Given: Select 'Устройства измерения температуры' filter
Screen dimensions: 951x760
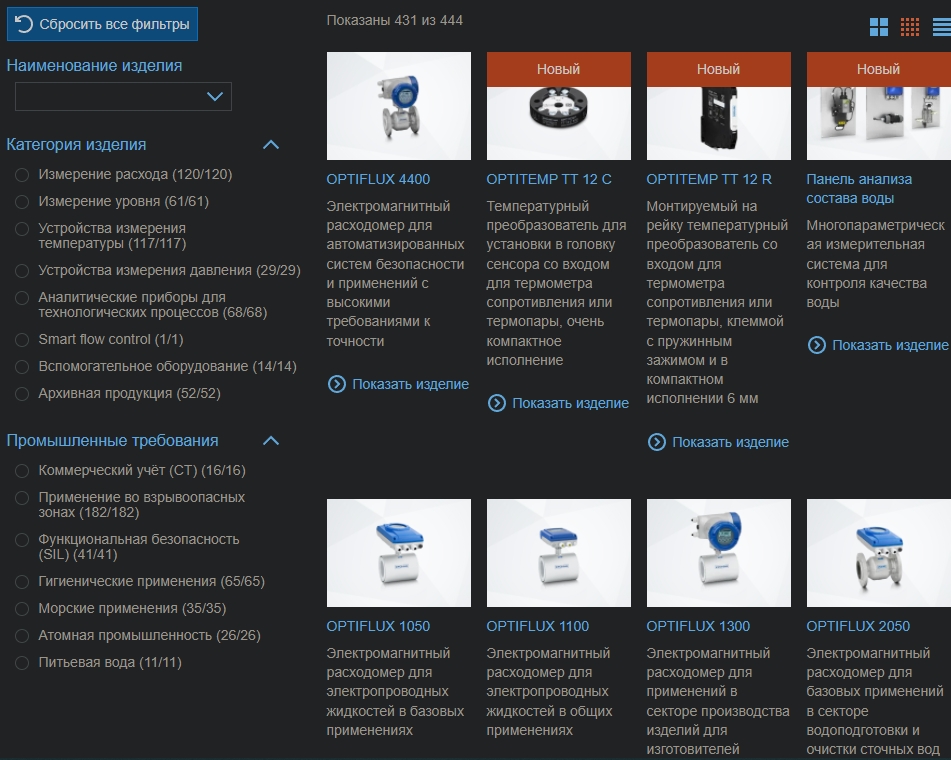Looking at the screenshot, I should [22, 229].
